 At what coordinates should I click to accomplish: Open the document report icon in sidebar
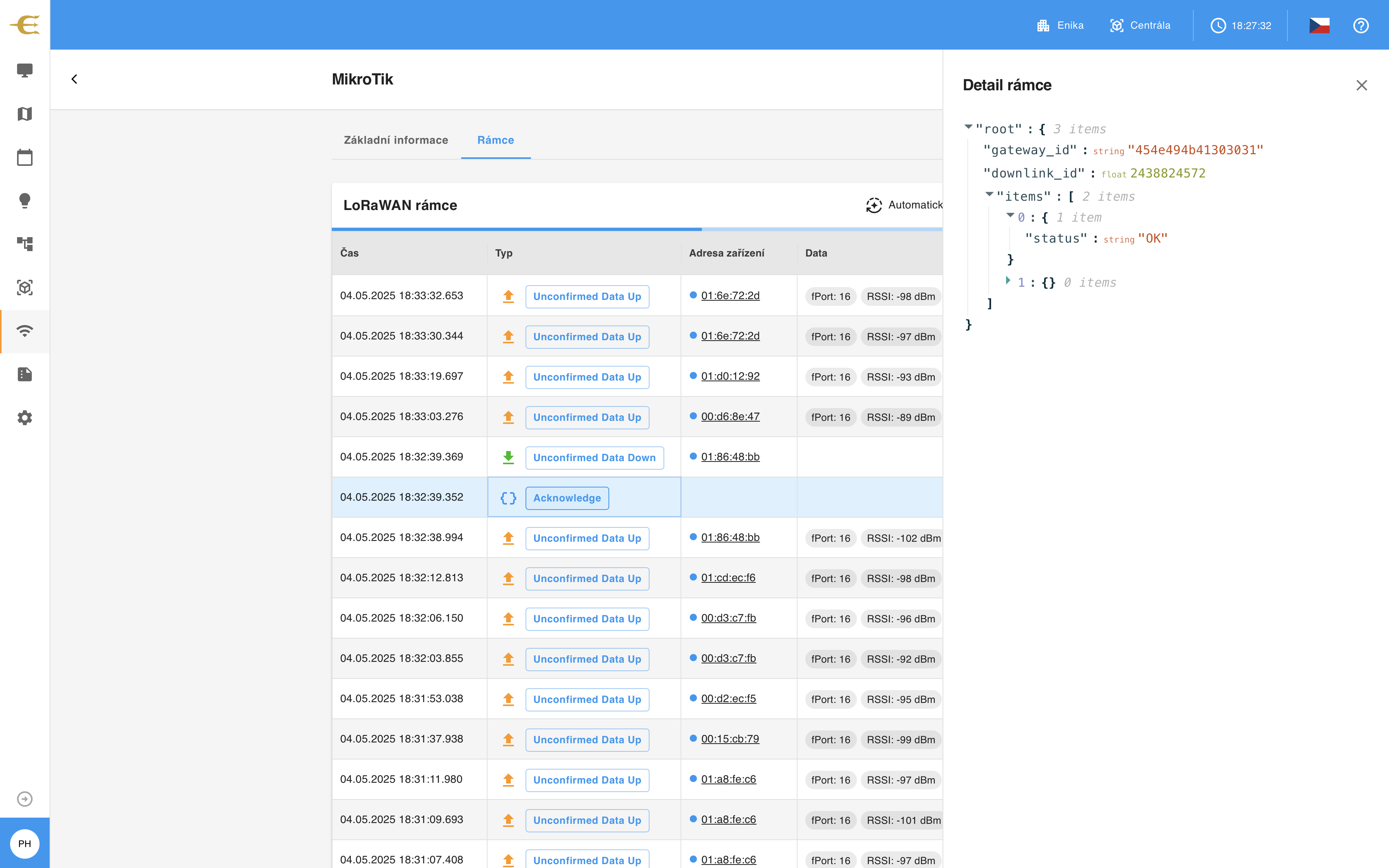click(25, 374)
